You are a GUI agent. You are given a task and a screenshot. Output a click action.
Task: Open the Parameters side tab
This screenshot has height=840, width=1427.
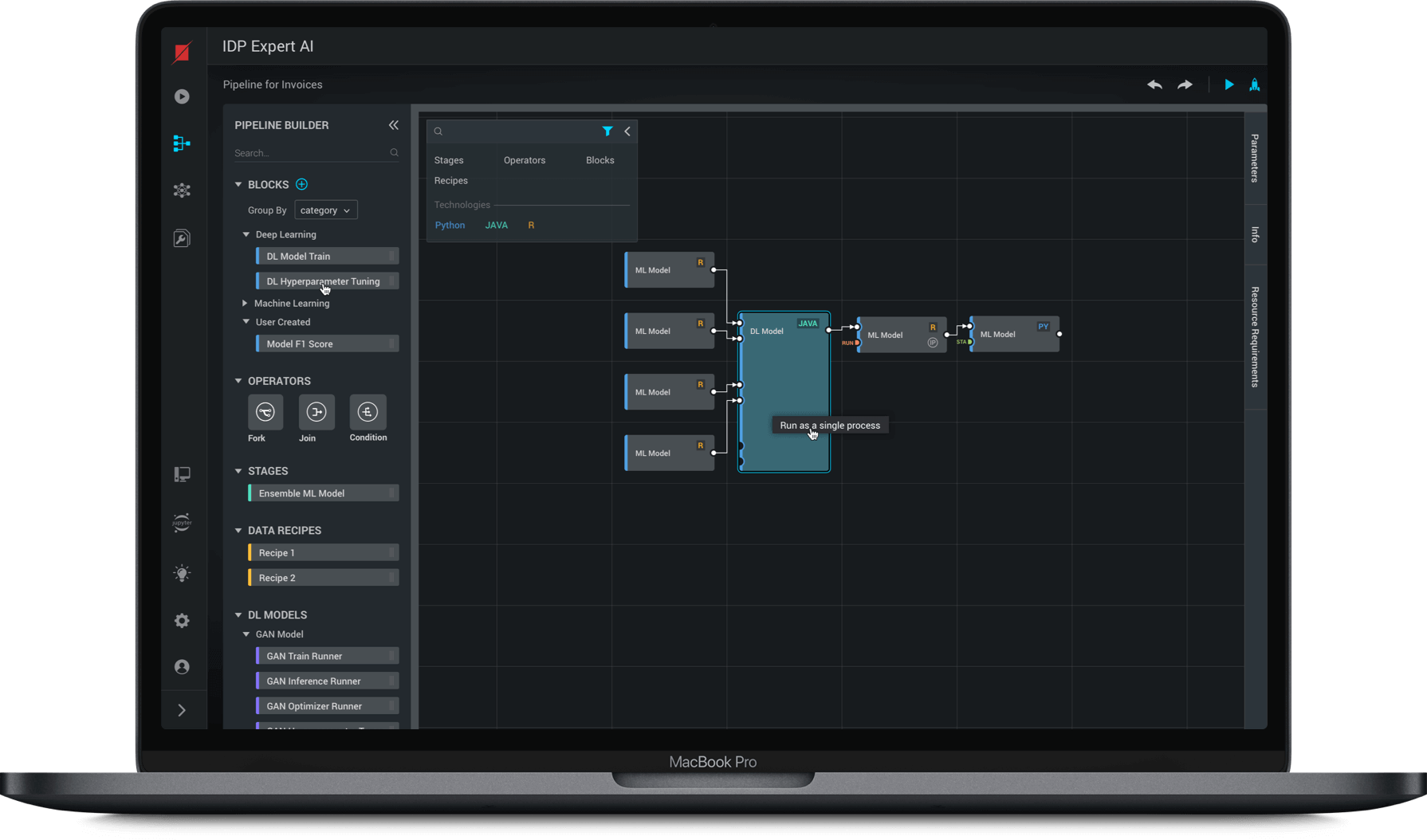point(1255,158)
